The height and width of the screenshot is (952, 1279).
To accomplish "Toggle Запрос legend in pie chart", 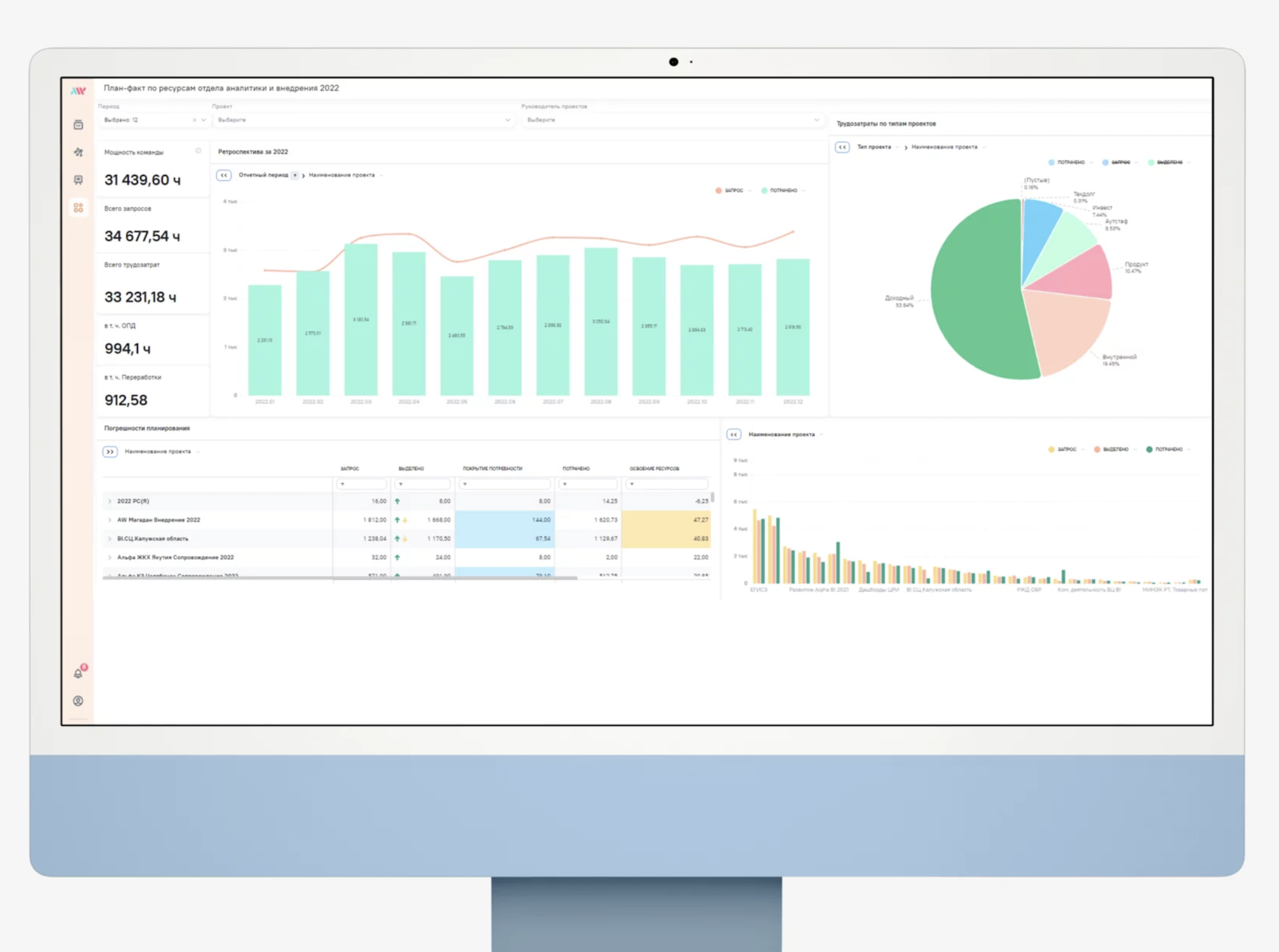I will point(1116,162).
